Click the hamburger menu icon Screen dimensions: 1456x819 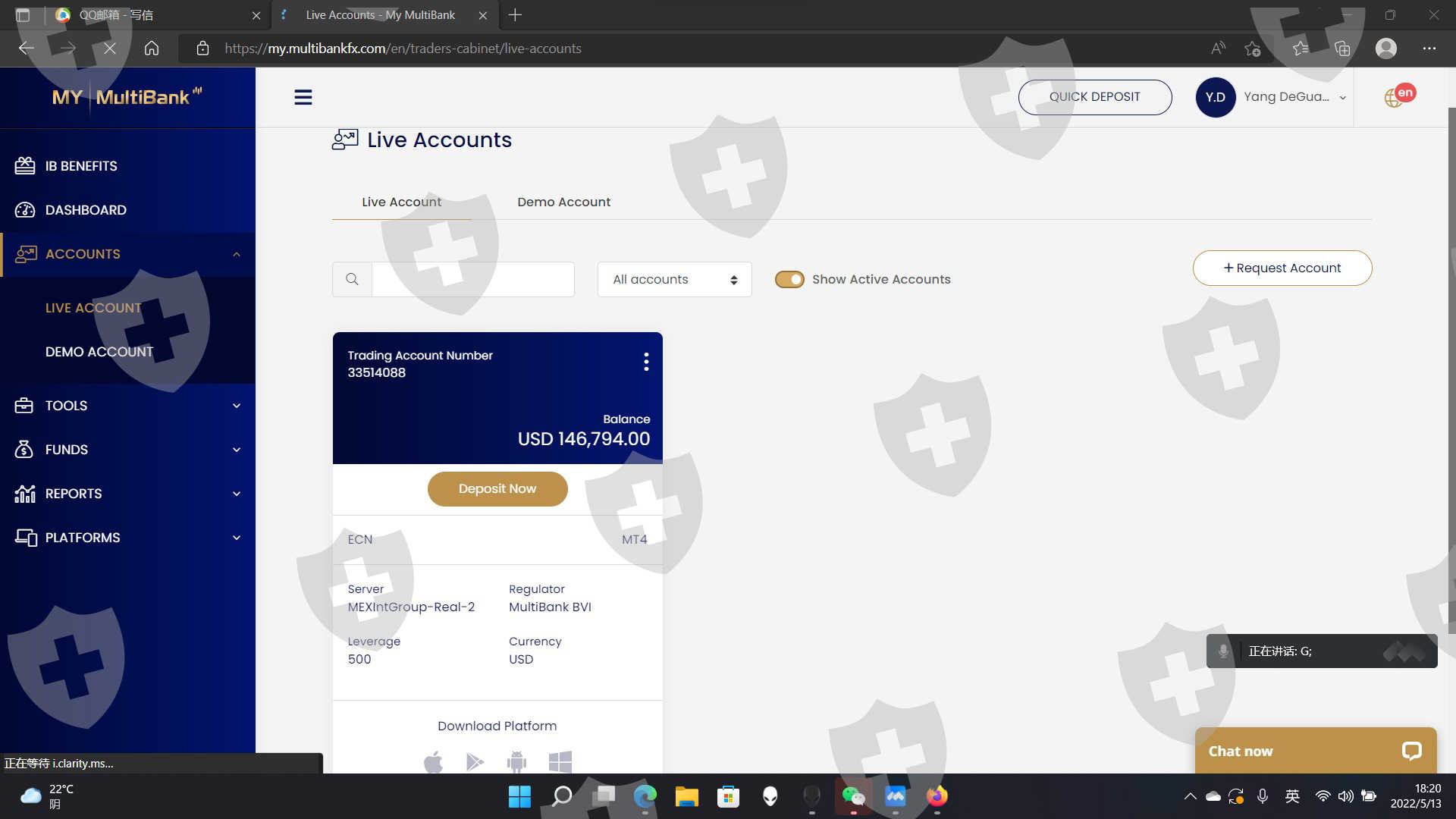coord(303,97)
